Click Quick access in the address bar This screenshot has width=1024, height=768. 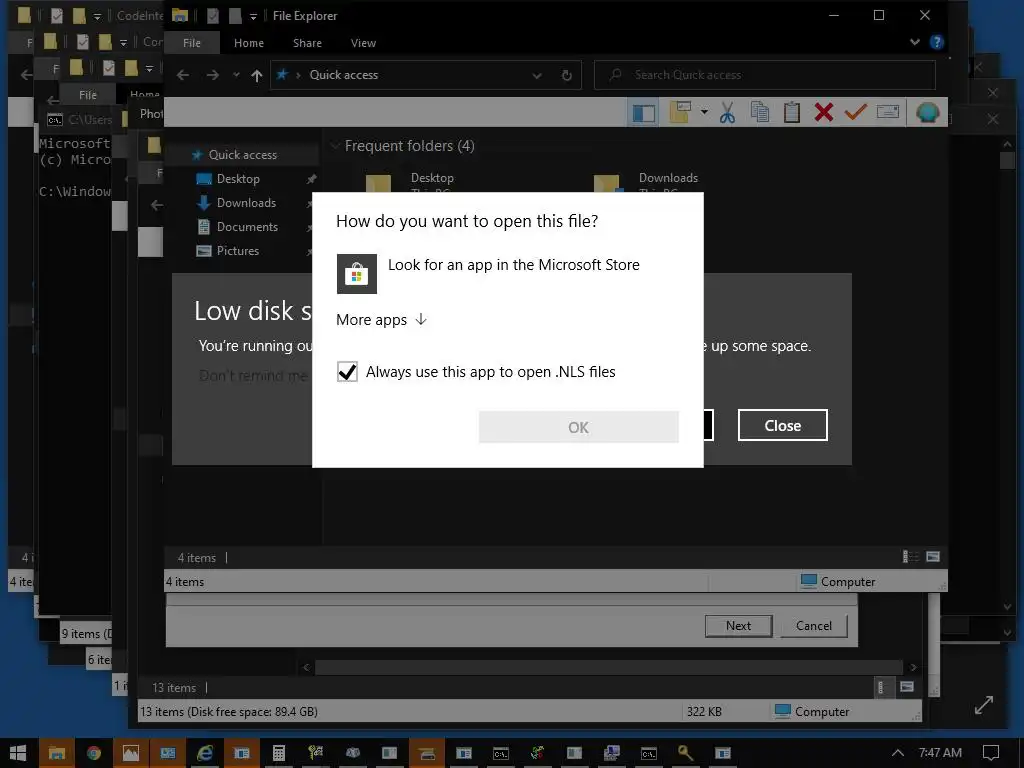344,74
